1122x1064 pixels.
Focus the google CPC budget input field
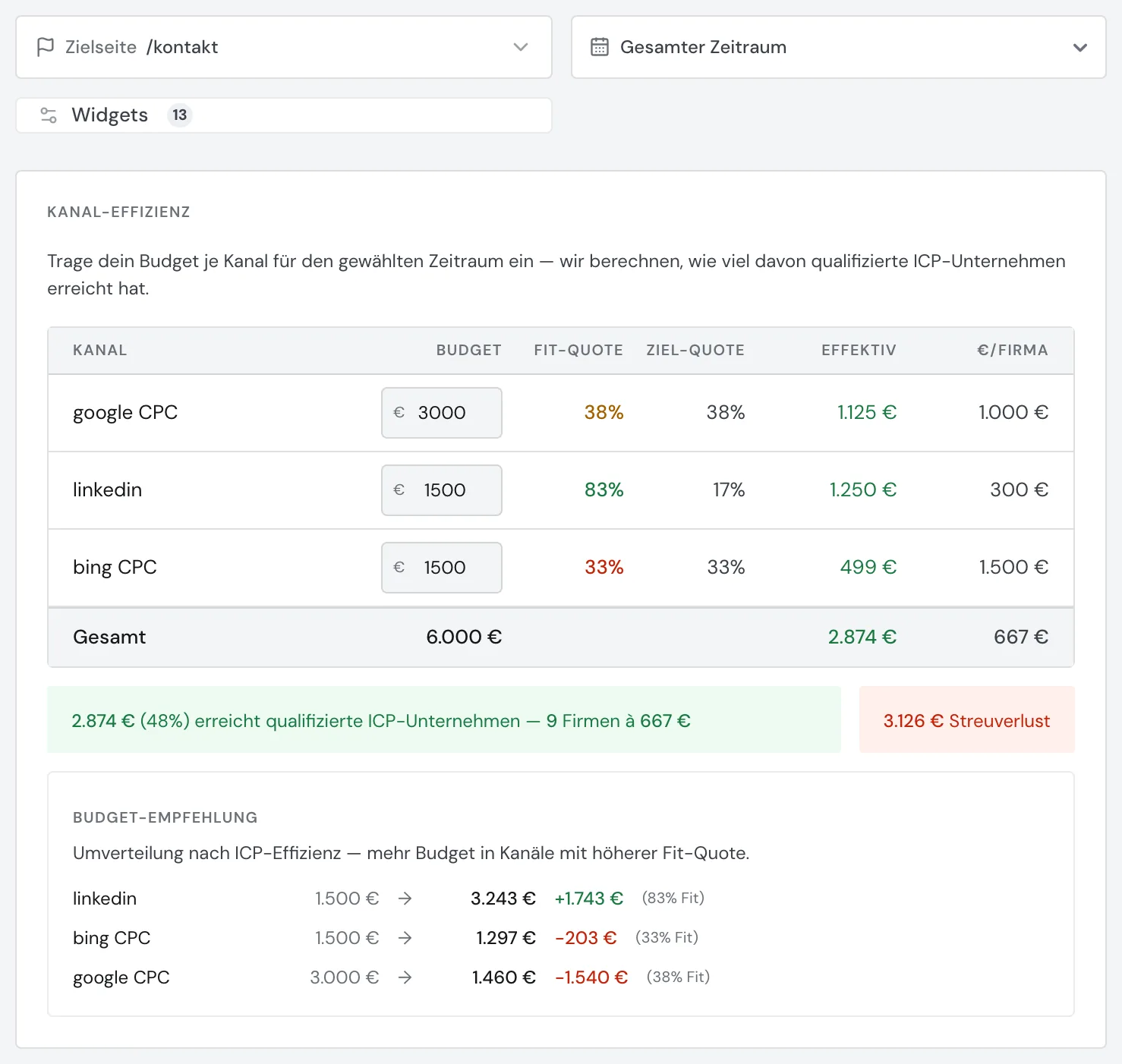click(x=442, y=413)
